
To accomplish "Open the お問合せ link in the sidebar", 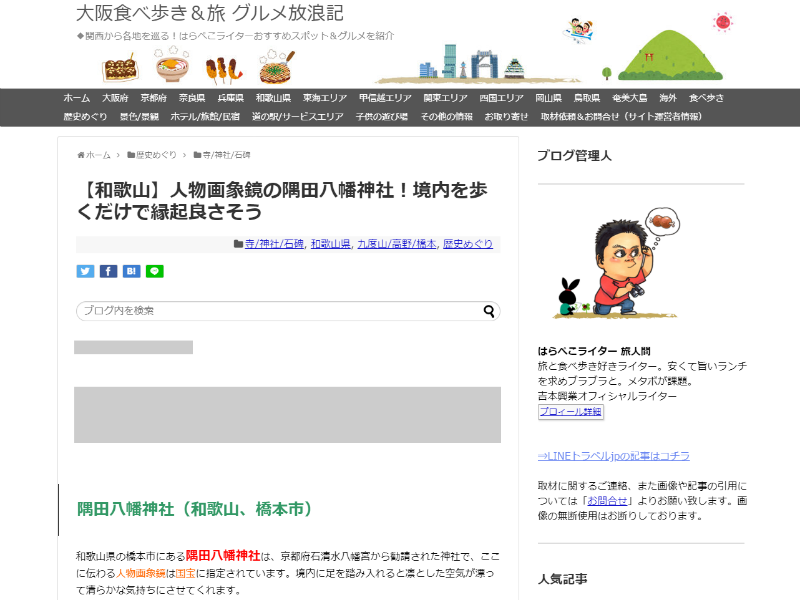I will [x=607, y=501].
